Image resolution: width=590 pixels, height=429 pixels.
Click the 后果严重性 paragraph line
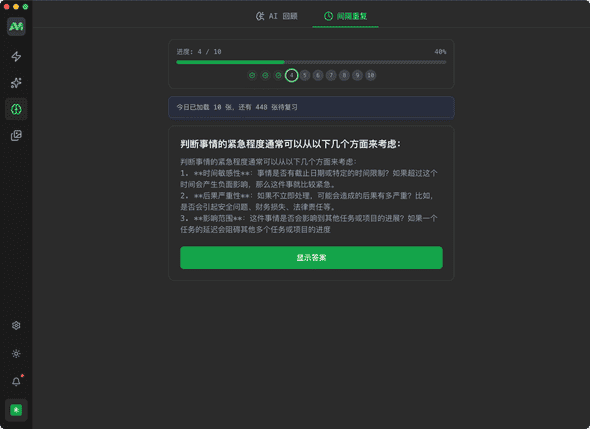click(307, 201)
